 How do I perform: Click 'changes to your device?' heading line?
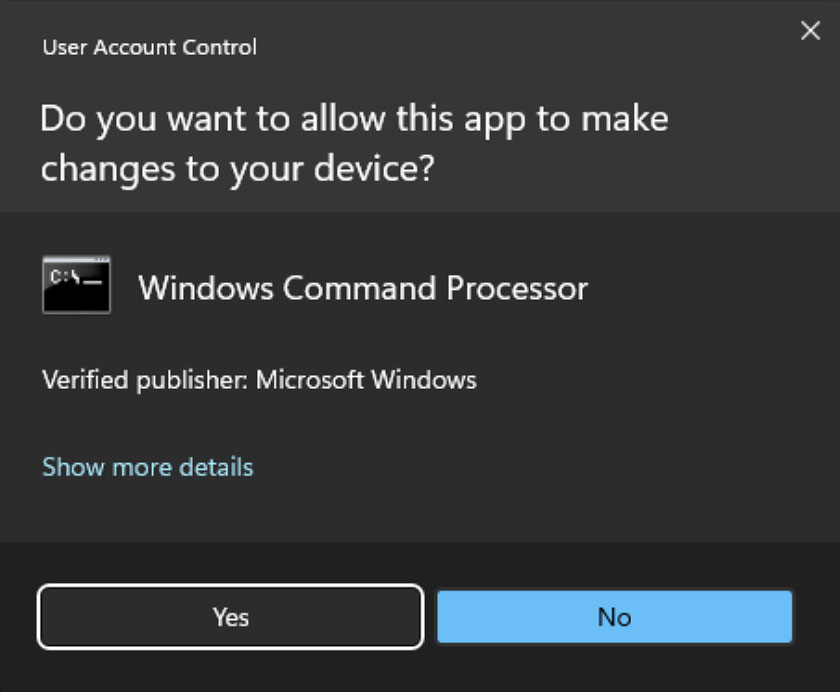point(237,169)
